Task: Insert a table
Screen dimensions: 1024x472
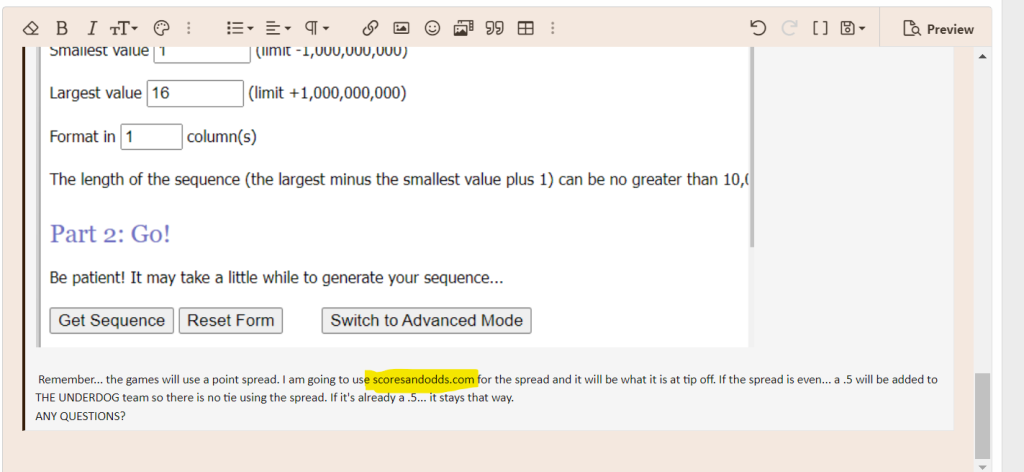Action: [525, 28]
